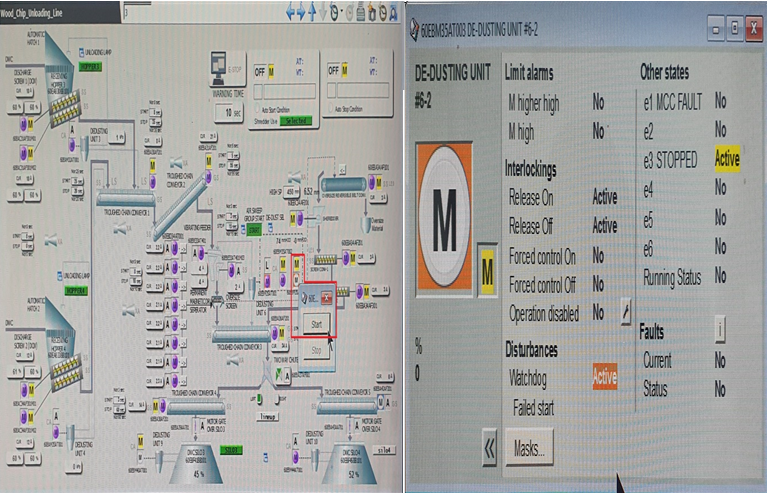Select the Auto Stop Condition radio button
This screenshot has width=767, height=493.
[x=332, y=110]
